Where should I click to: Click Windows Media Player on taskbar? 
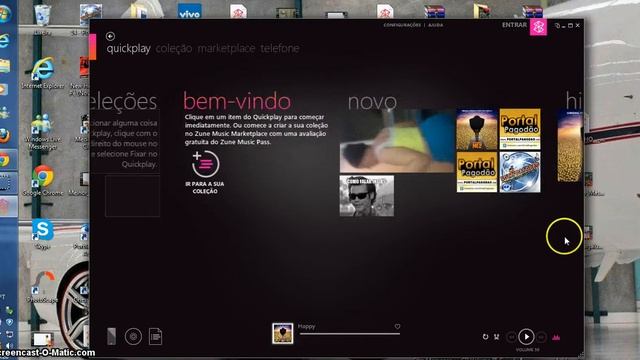pyautogui.click(x=3, y=89)
